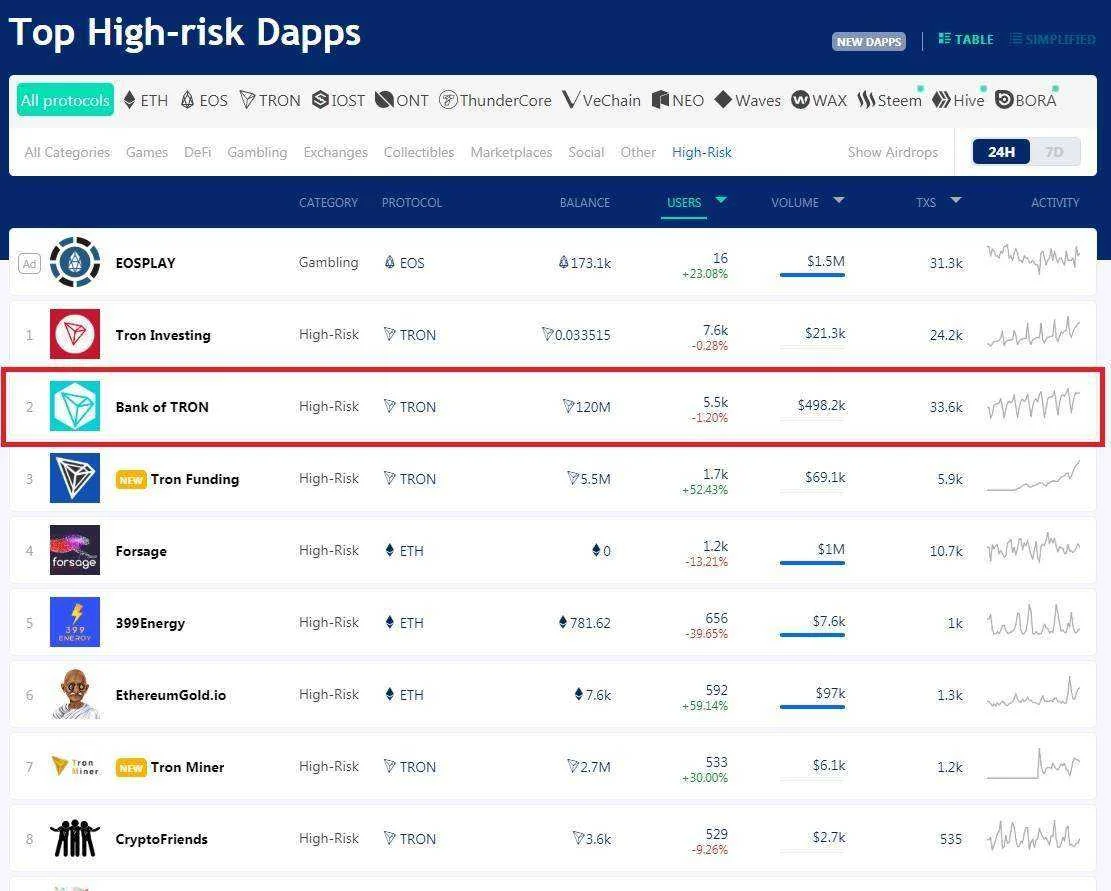This screenshot has height=891, width=1111.
Task: Open the Marketplaces category
Action: click(x=512, y=152)
